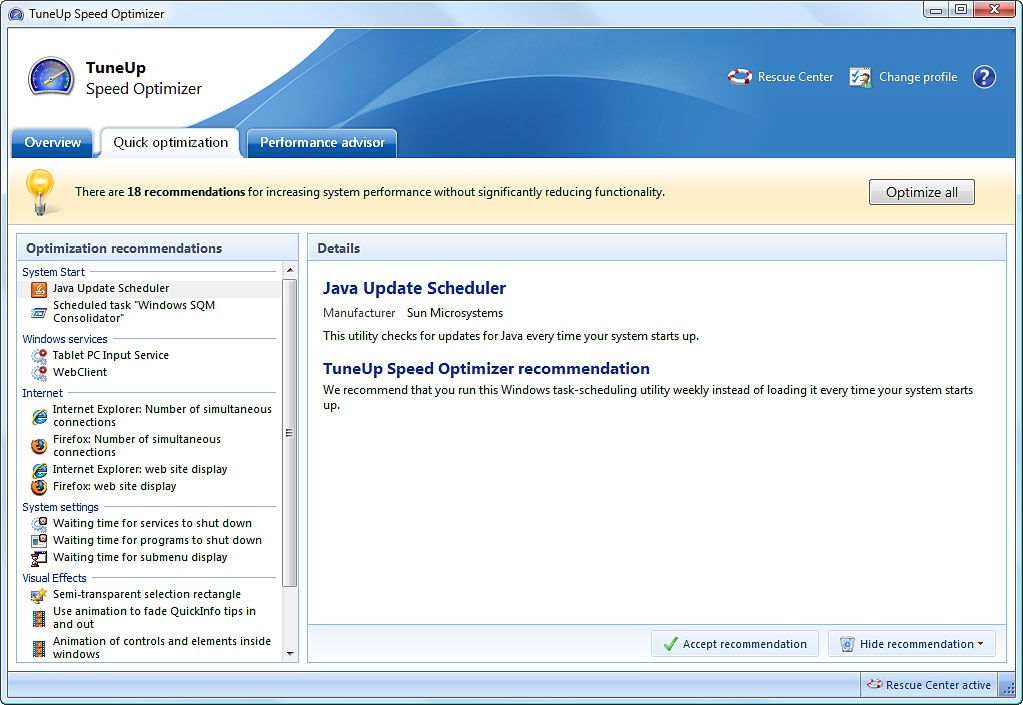Click Firefox simultaneous connections icon
The height and width of the screenshot is (705, 1023).
coord(39,446)
